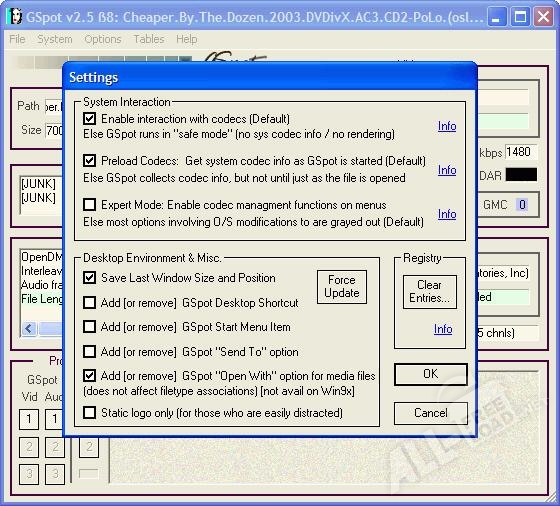Image resolution: width=560 pixels, height=506 pixels.
Task: Check Add GSpot Start Menu Item
Action: tap(89, 326)
